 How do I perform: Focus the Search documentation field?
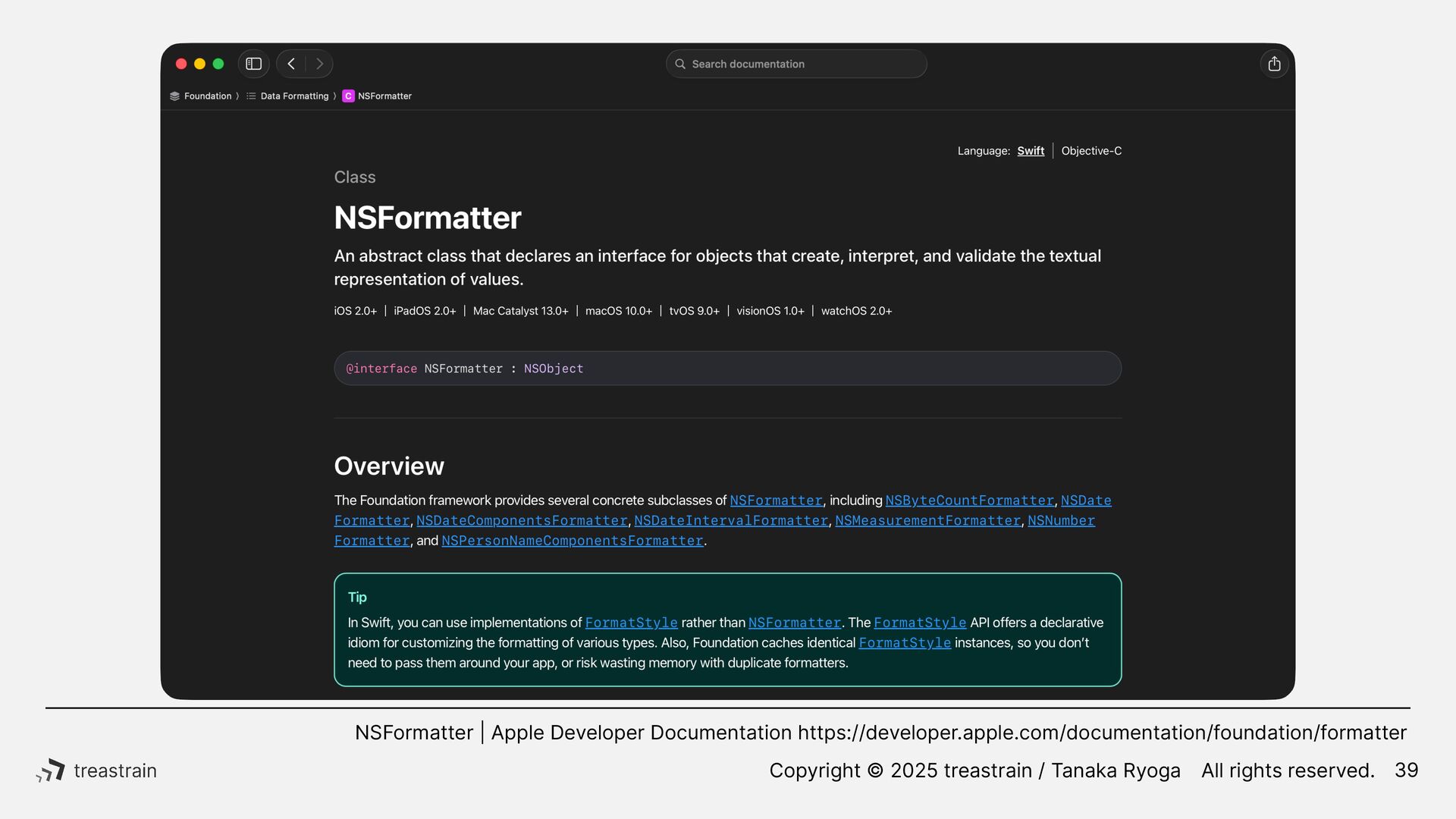[796, 64]
